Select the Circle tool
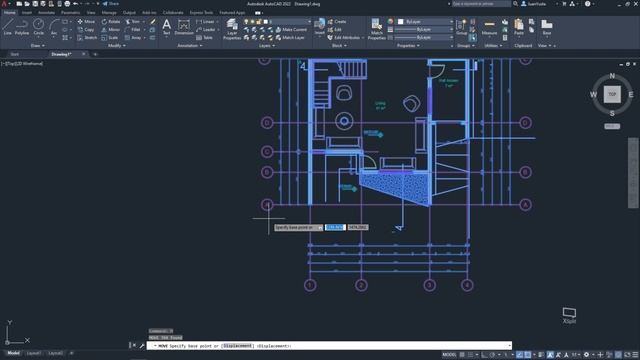 (38, 27)
